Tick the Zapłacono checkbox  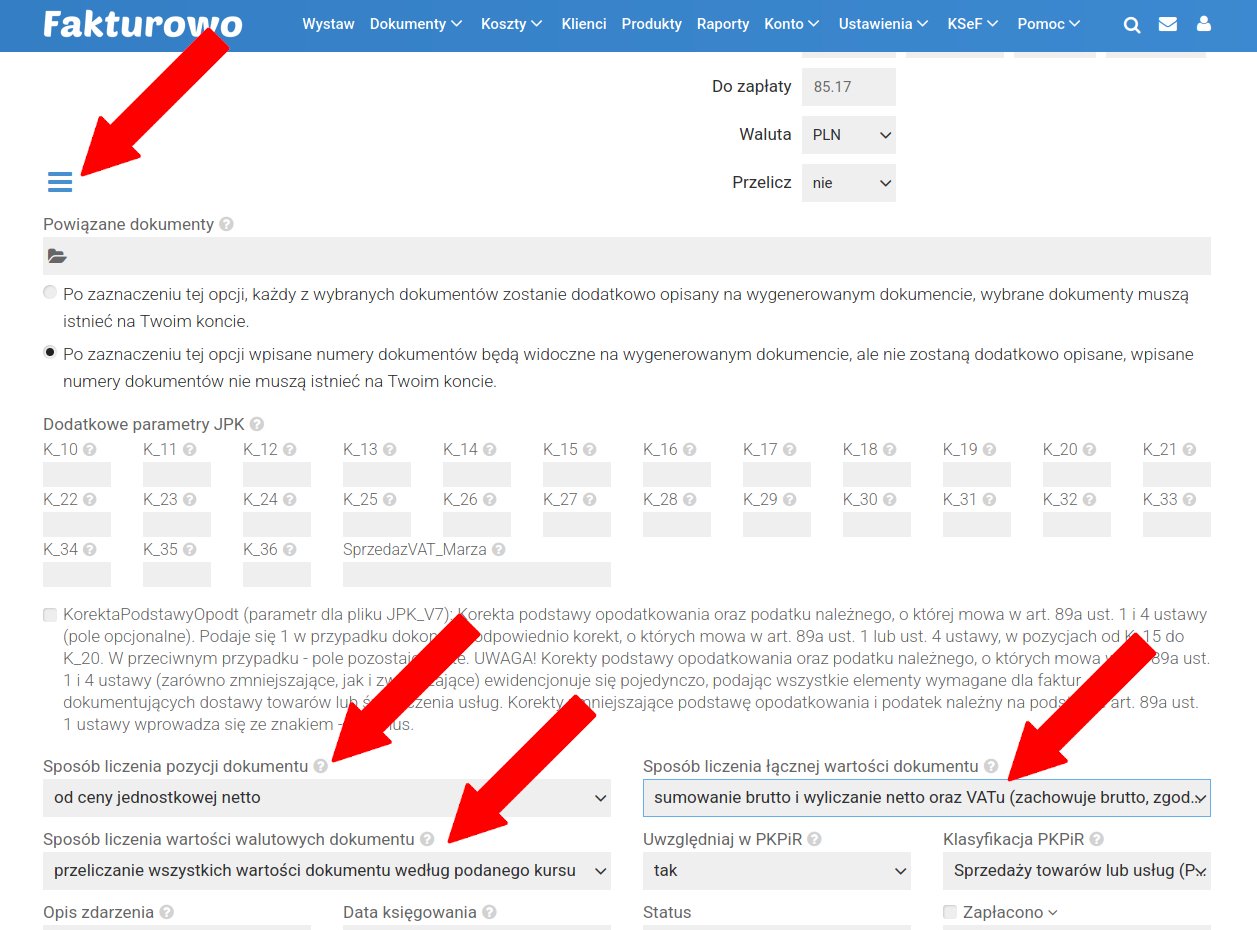950,912
